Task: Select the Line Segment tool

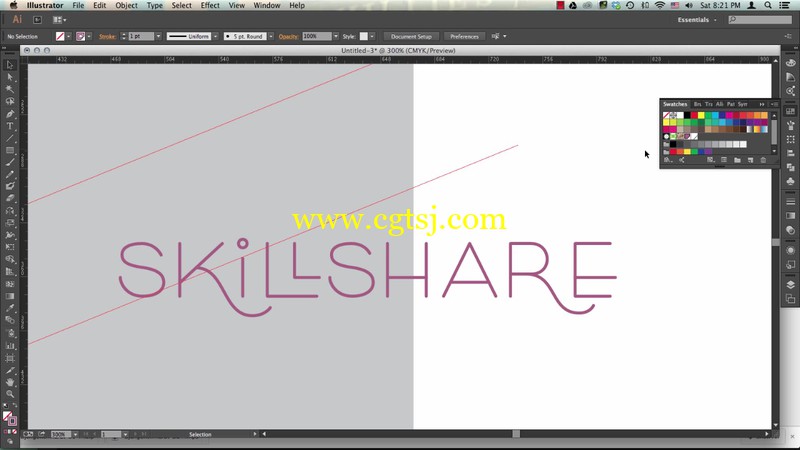Action: [x=10, y=138]
